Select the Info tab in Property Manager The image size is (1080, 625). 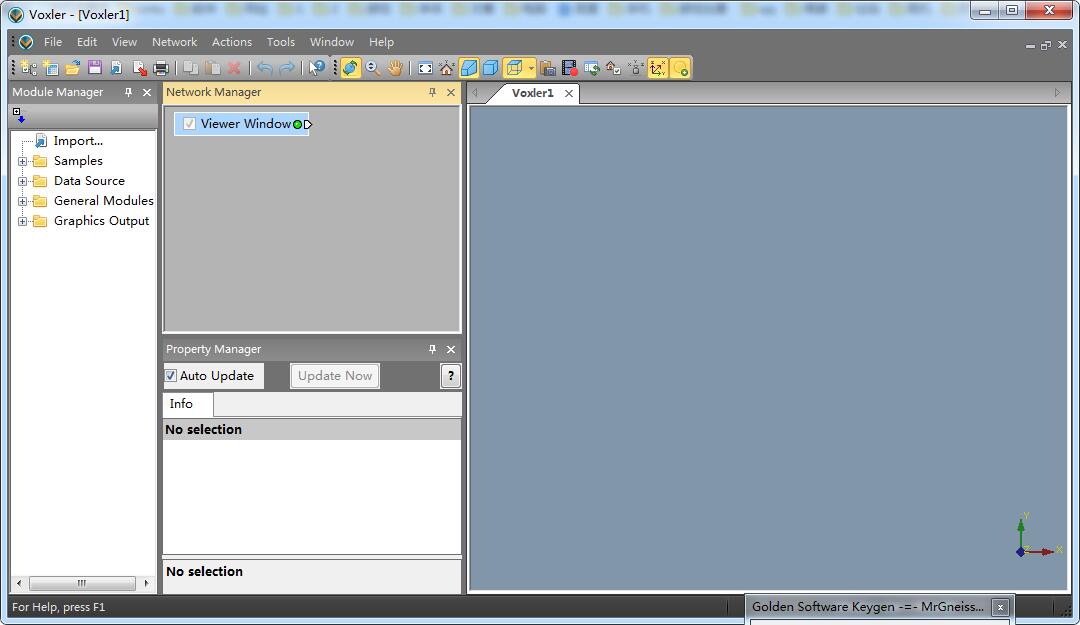(181, 404)
